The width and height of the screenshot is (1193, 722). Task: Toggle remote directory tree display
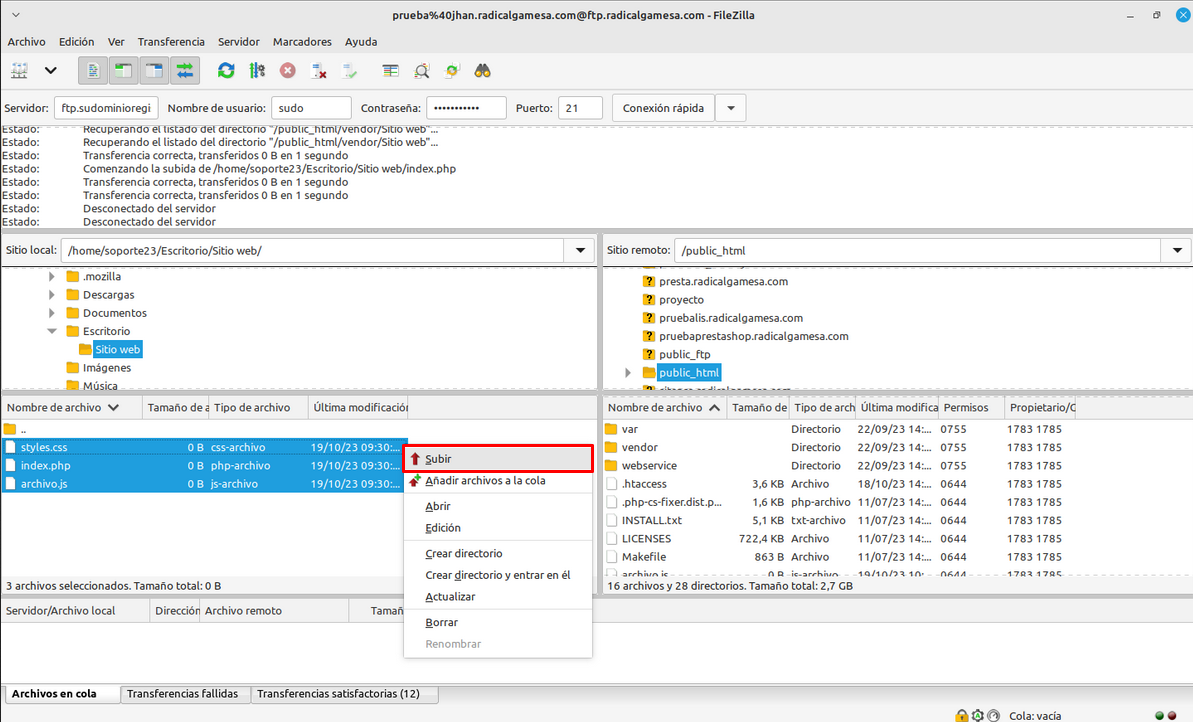coord(154,71)
